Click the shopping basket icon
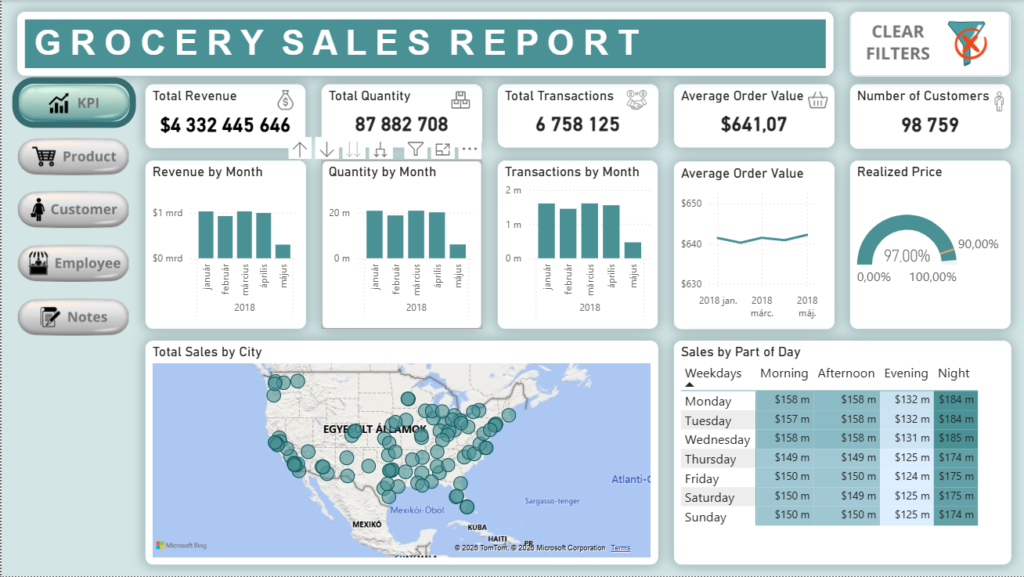Screen dimensions: 1024x577 click(x=817, y=99)
